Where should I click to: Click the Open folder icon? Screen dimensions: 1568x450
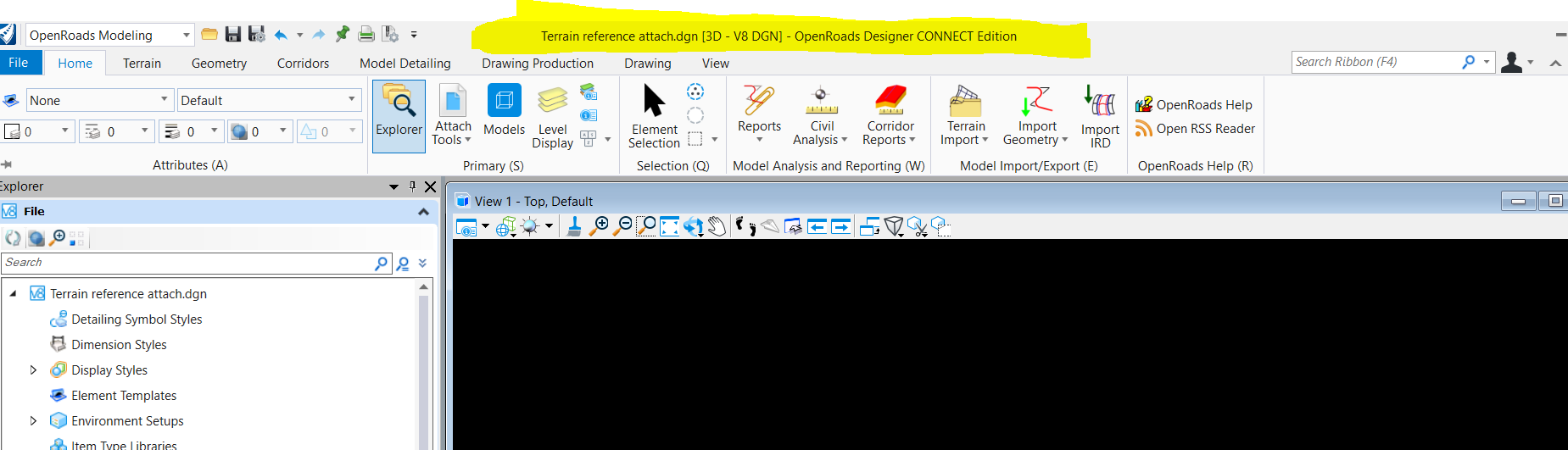tap(209, 34)
